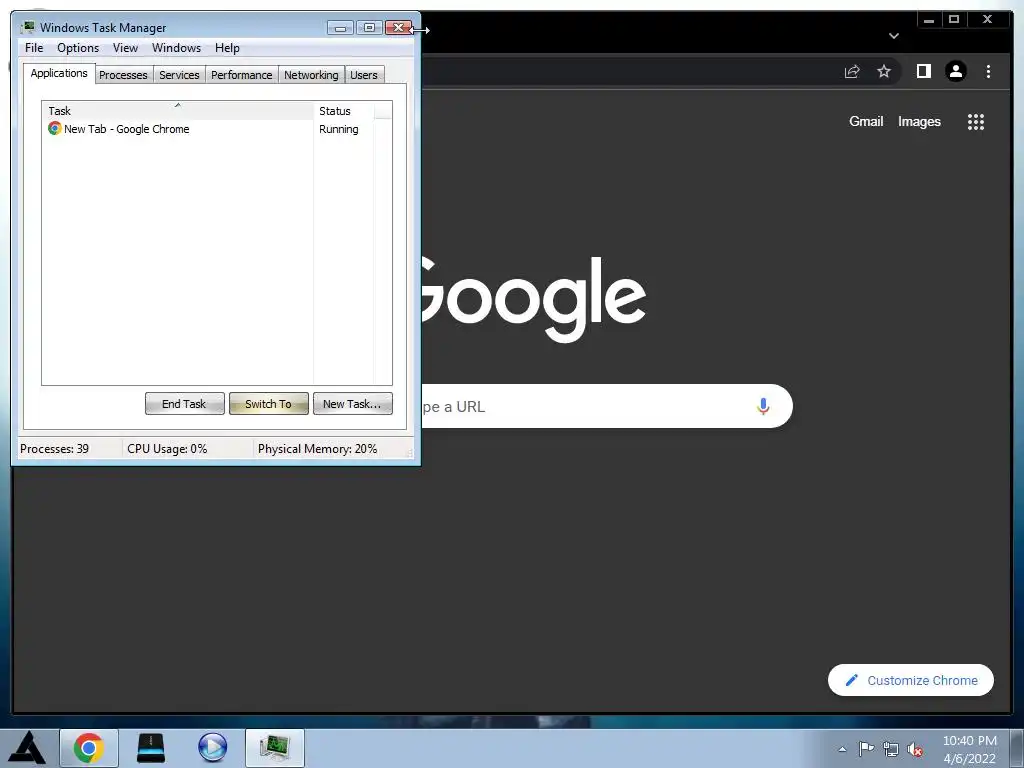Open the Options menu in Task Manager
1024x768 pixels.
pos(78,48)
